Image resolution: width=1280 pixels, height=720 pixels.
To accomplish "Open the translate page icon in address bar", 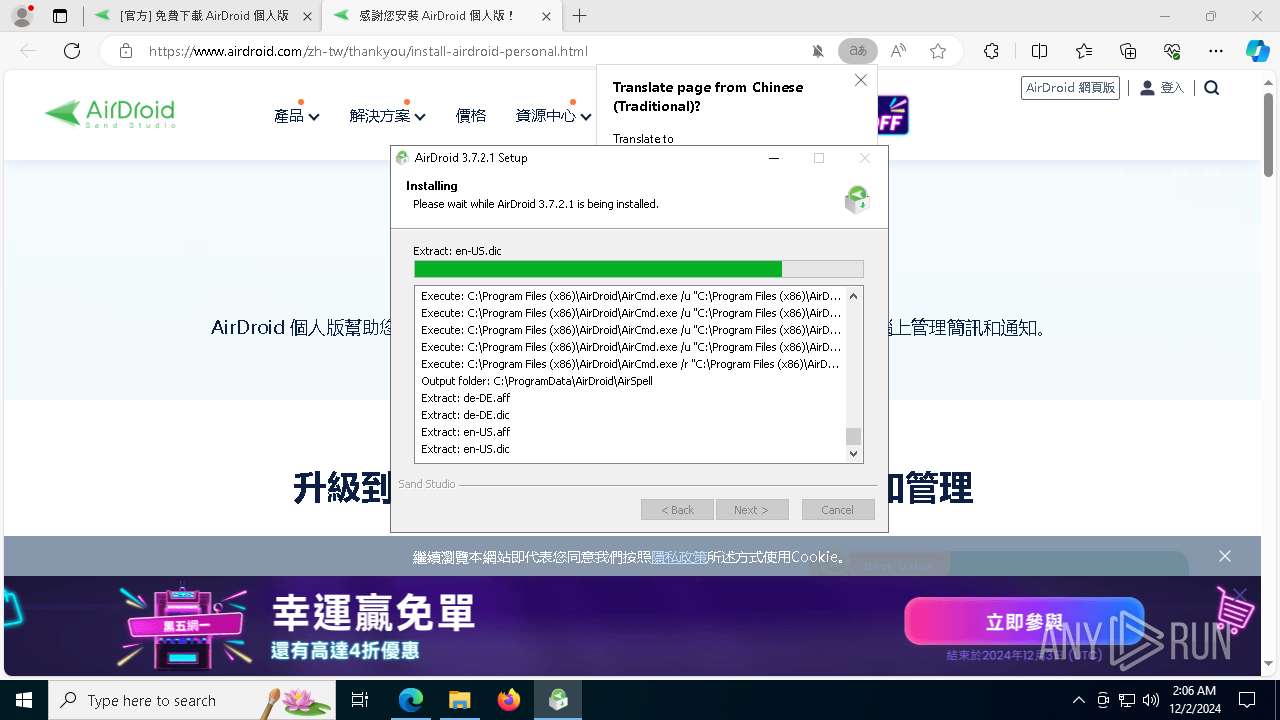I will coord(858,51).
